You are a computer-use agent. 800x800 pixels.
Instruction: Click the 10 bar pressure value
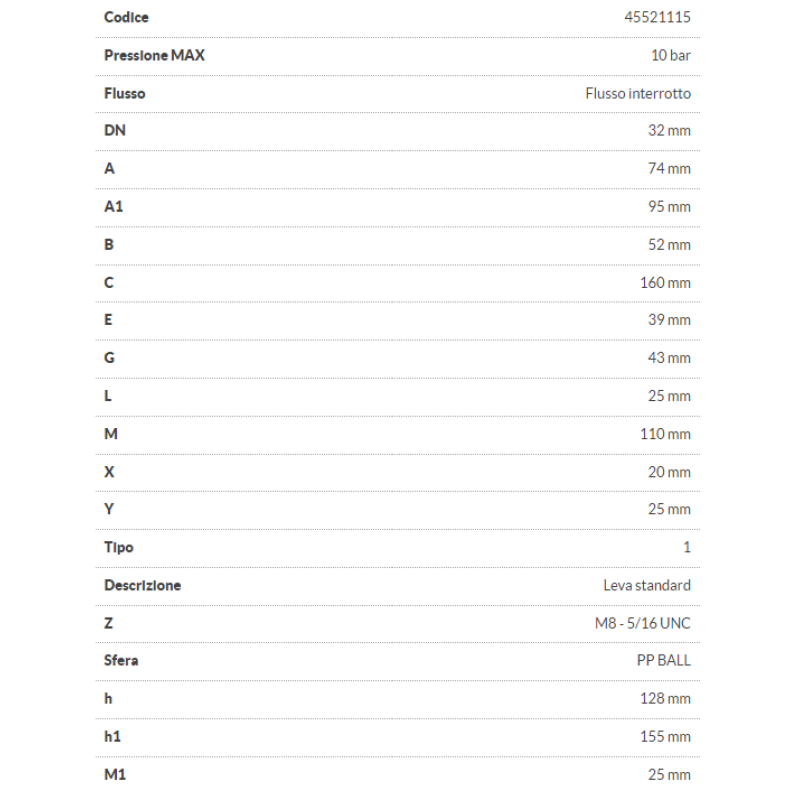tap(670, 55)
